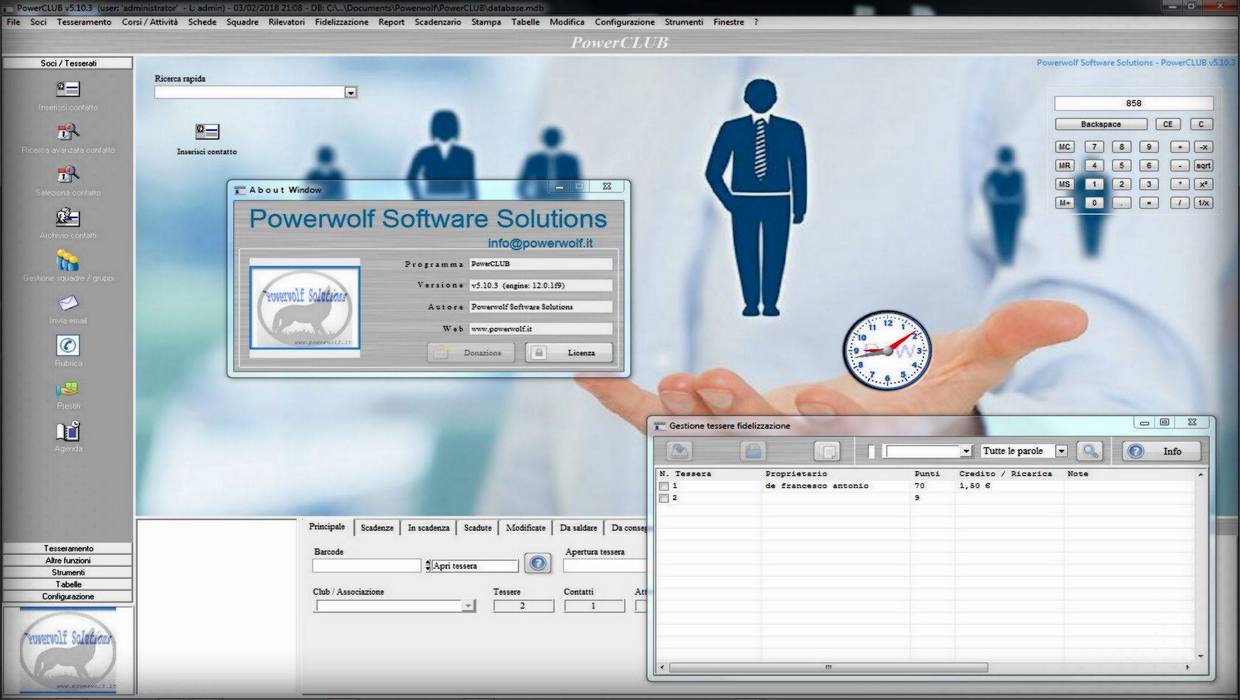1240x700 pixels.
Task: Click the Invia email envelope icon
Action: click(68, 303)
